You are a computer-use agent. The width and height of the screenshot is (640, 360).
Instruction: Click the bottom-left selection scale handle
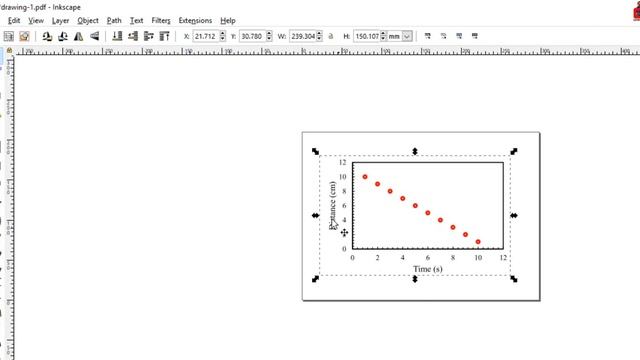coord(316,279)
